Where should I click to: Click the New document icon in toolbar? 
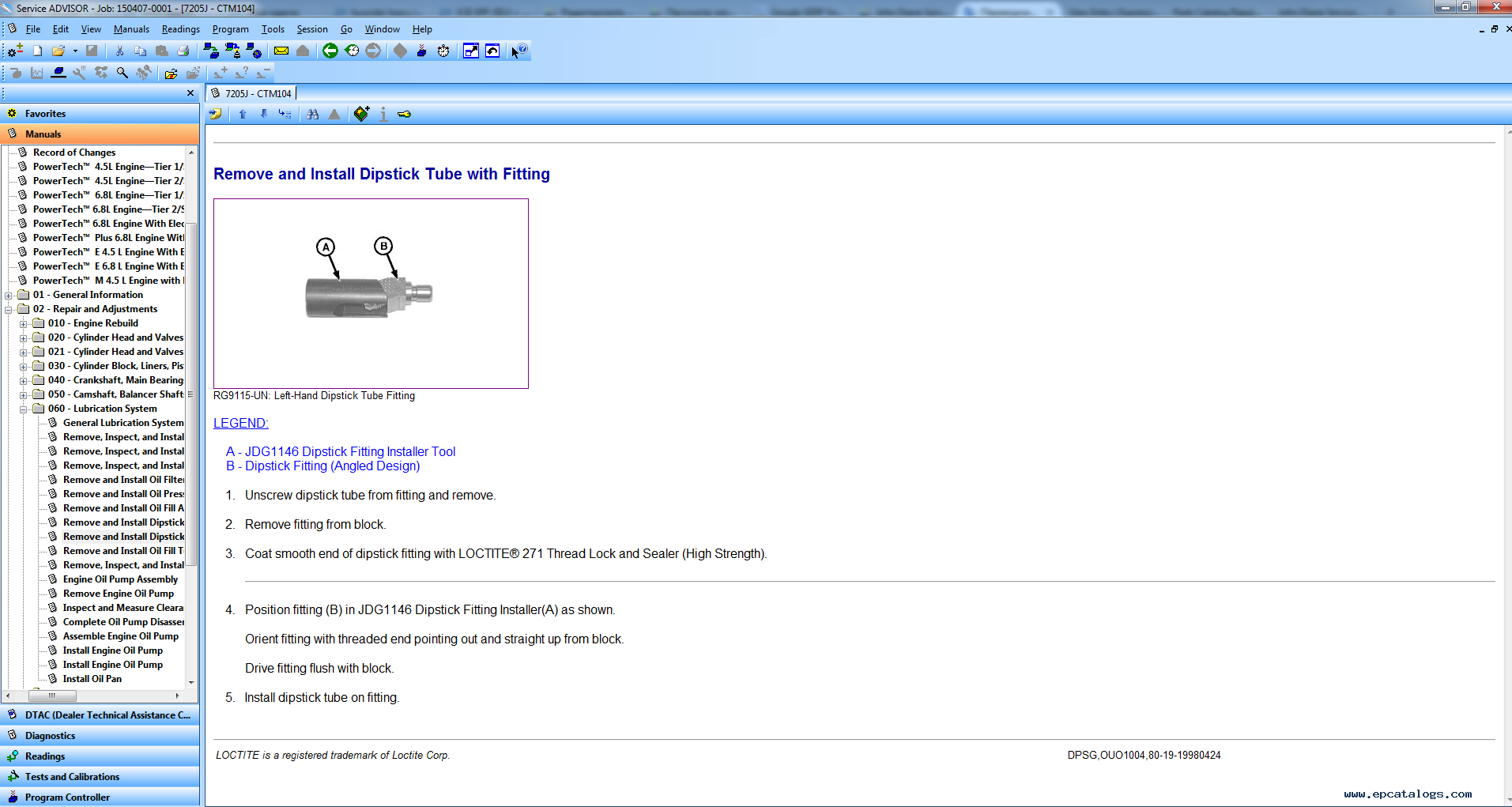click(37, 51)
